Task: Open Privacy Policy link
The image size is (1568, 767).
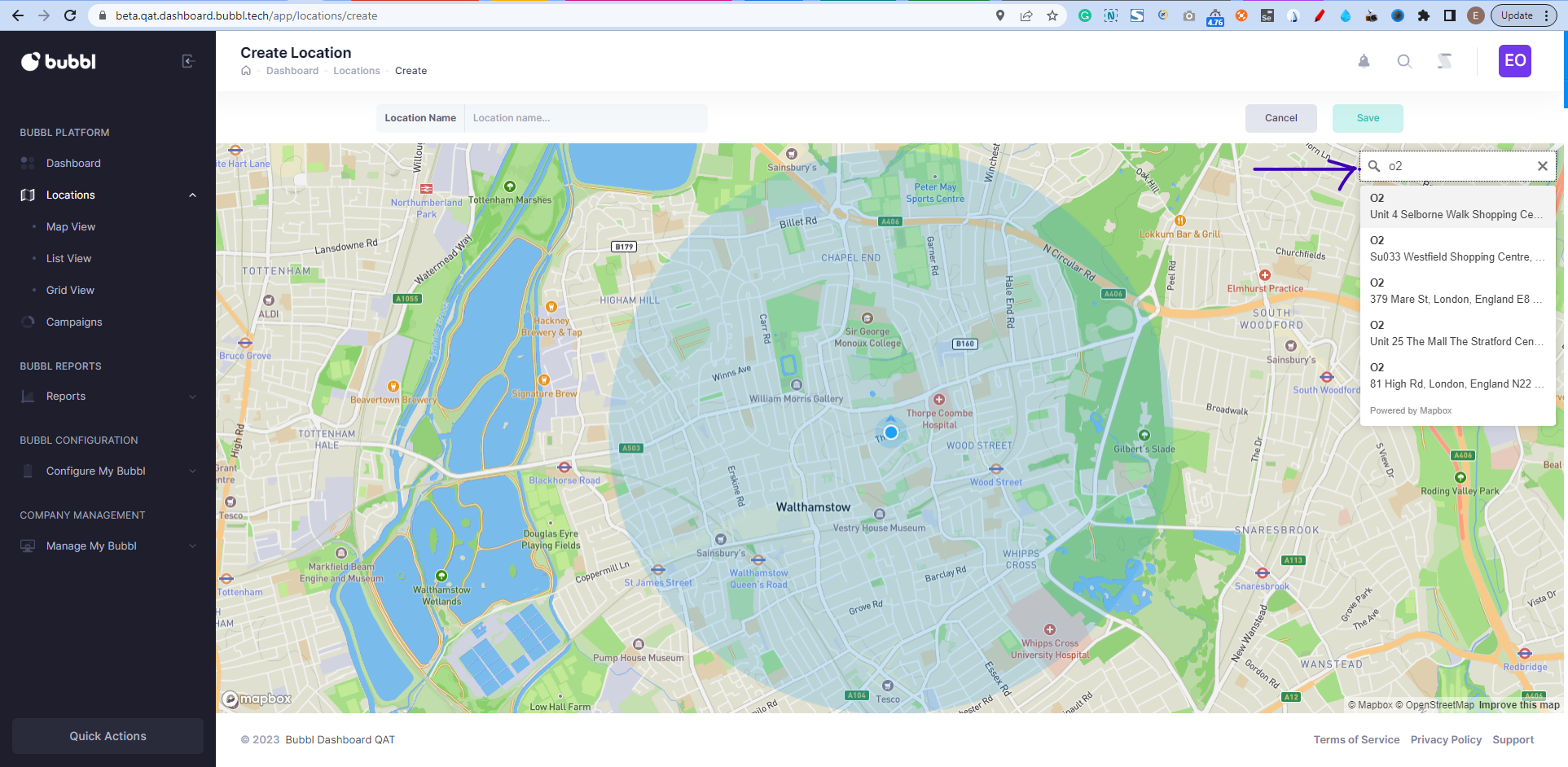Action: (1446, 740)
